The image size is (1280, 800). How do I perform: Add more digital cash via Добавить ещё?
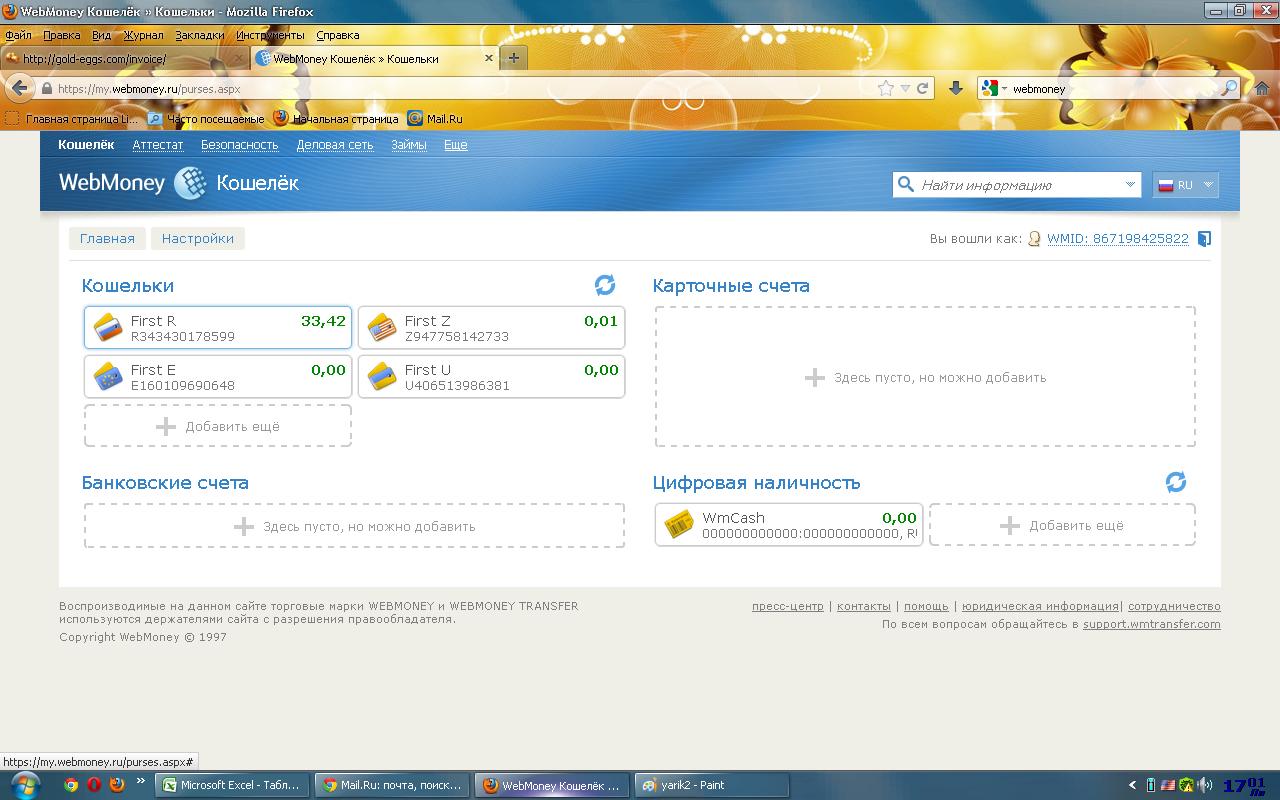click(x=1062, y=525)
